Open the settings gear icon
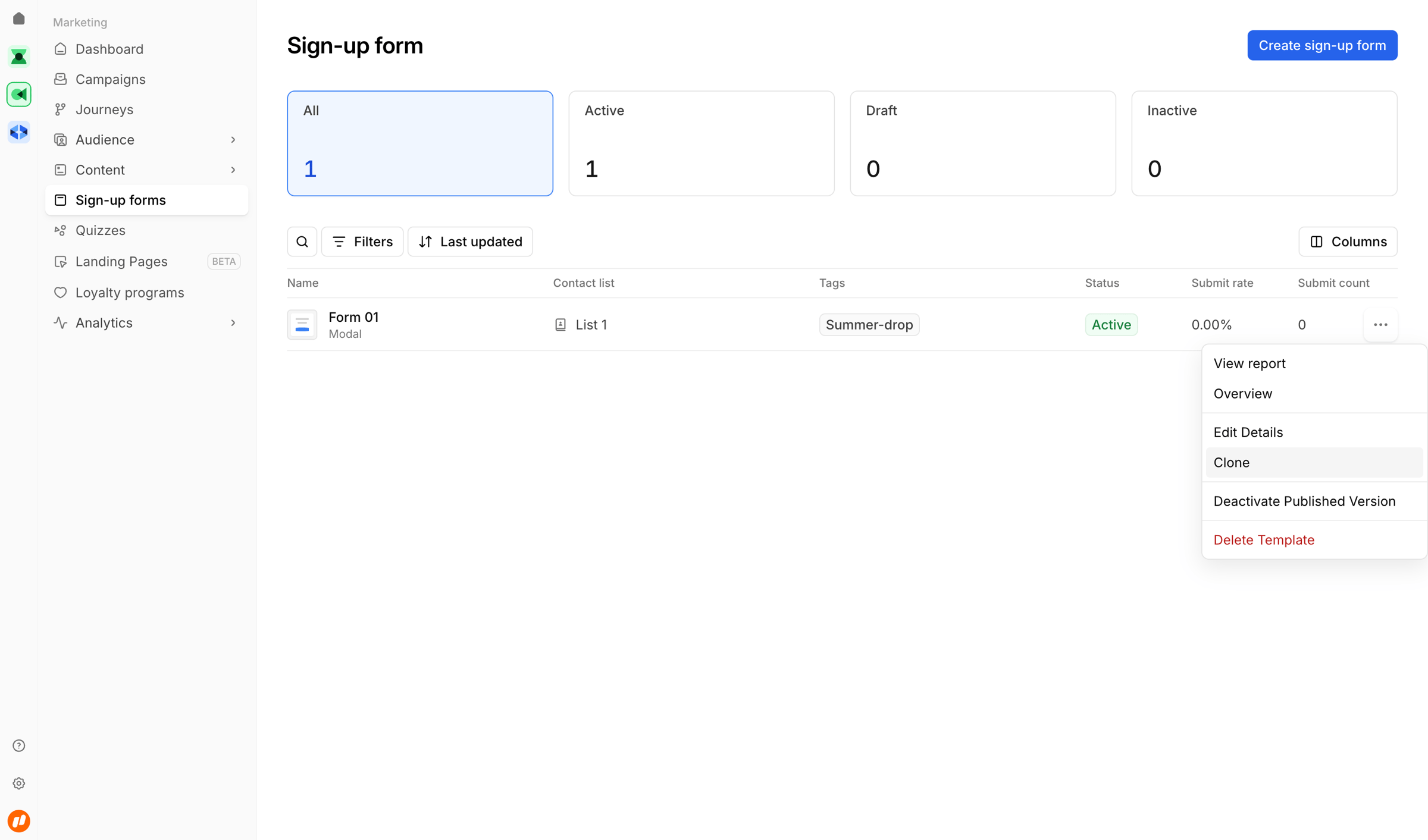1428x840 pixels. tap(19, 783)
